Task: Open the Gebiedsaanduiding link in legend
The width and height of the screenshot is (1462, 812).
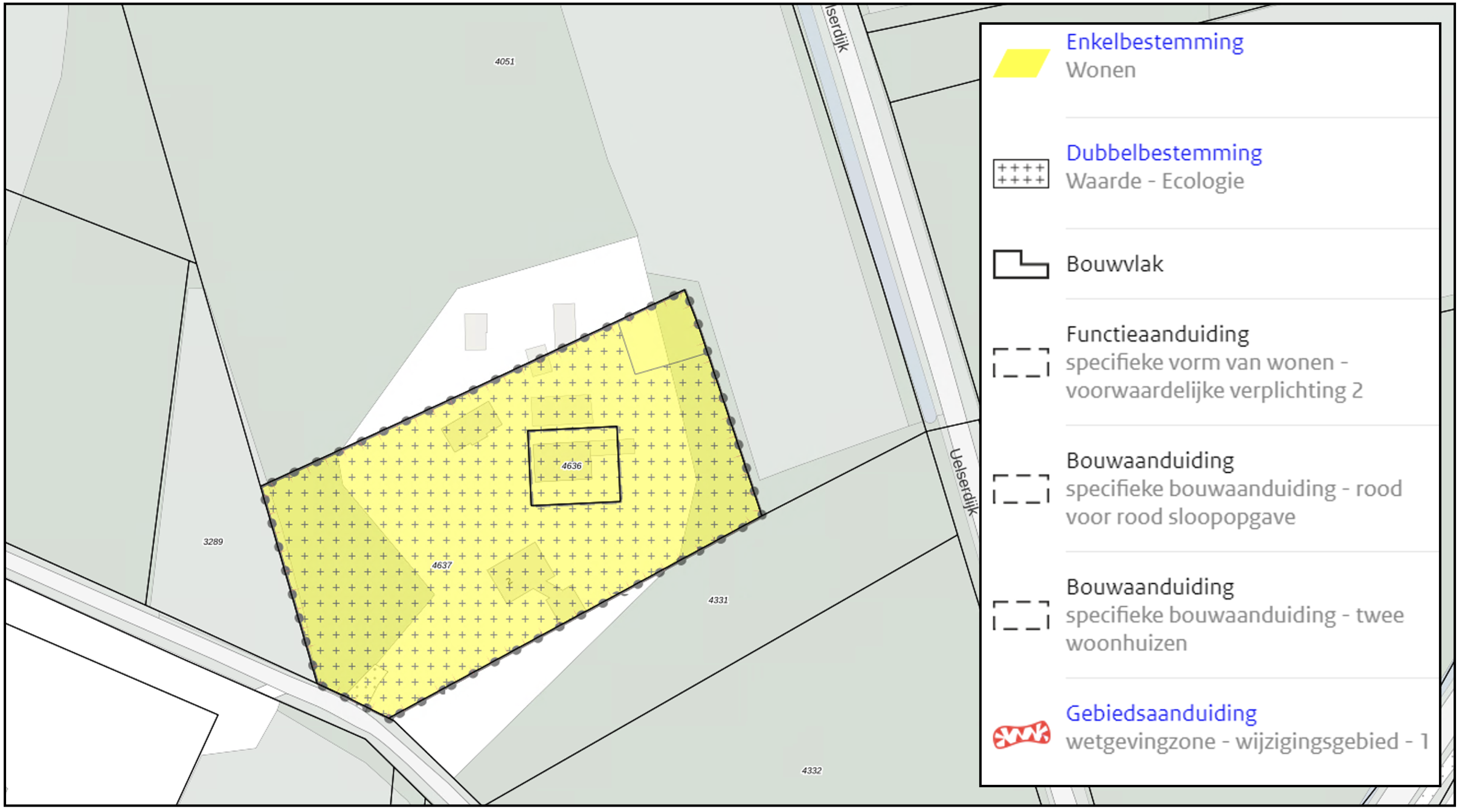Action: click(x=1161, y=714)
